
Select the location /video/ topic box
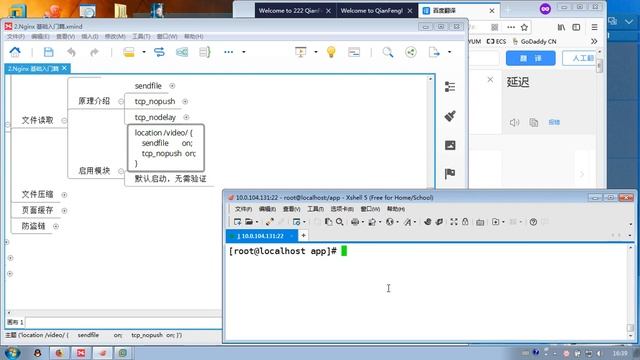[x=165, y=148]
